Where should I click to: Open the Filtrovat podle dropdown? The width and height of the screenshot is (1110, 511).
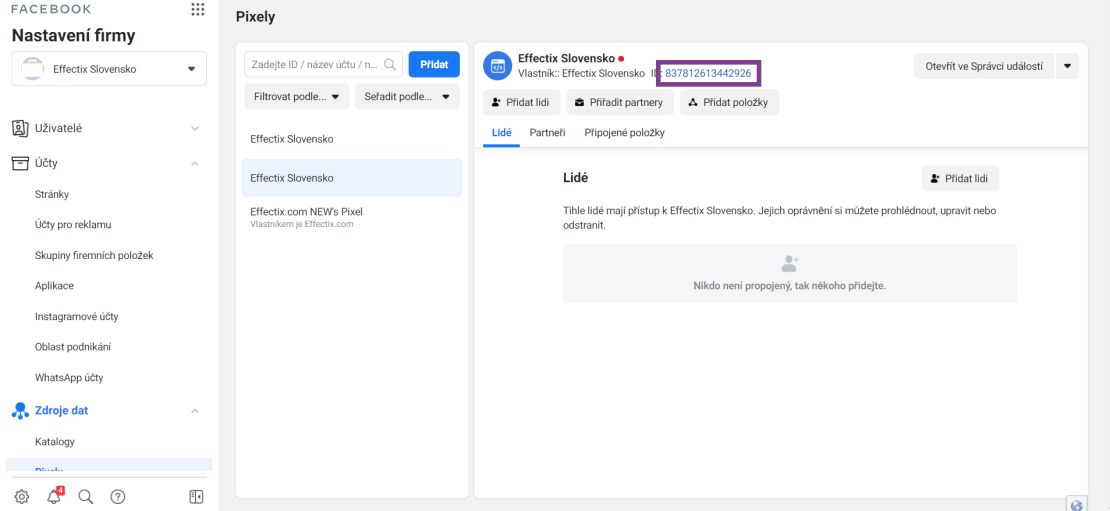coord(297,96)
